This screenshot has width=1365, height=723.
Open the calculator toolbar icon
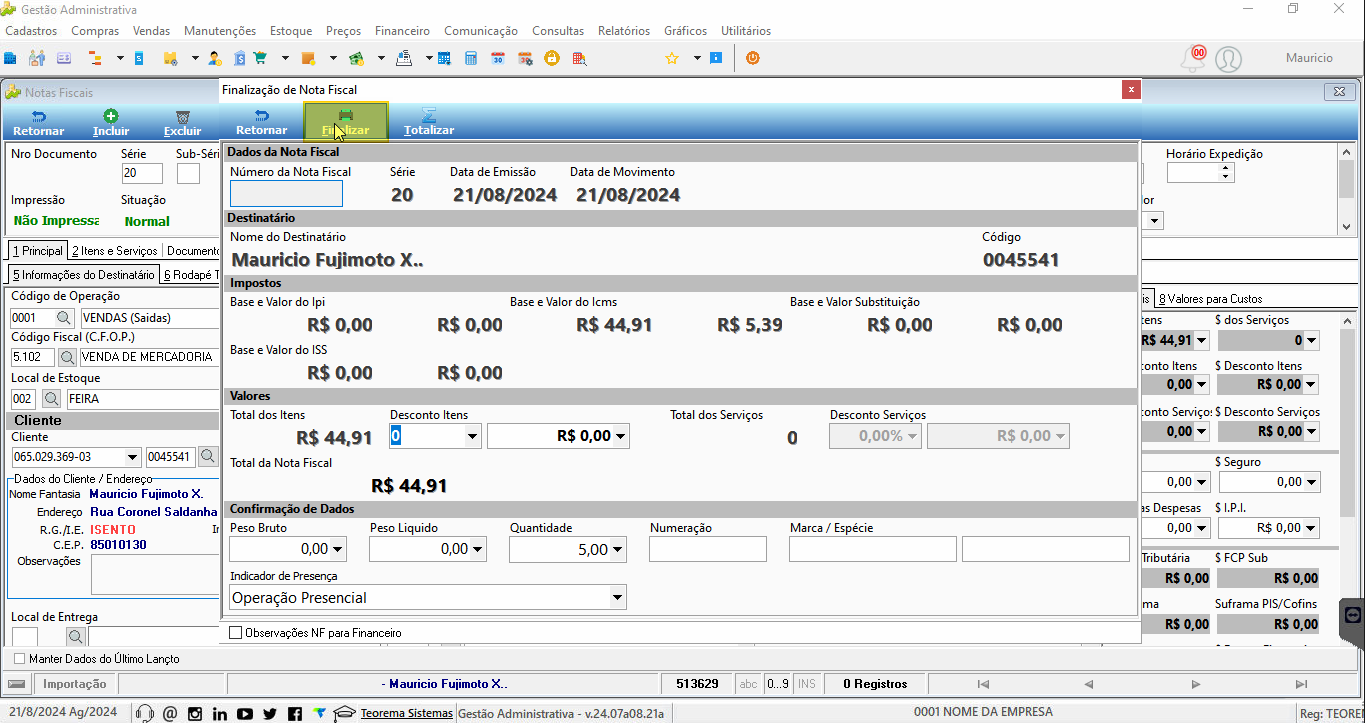pyautogui.click(x=471, y=58)
